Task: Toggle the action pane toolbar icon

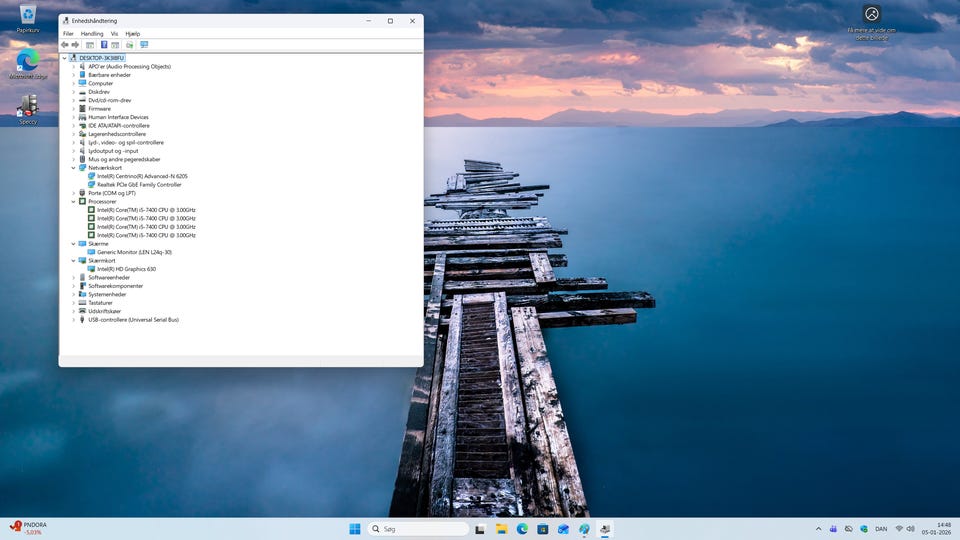Action: [x=115, y=45]
